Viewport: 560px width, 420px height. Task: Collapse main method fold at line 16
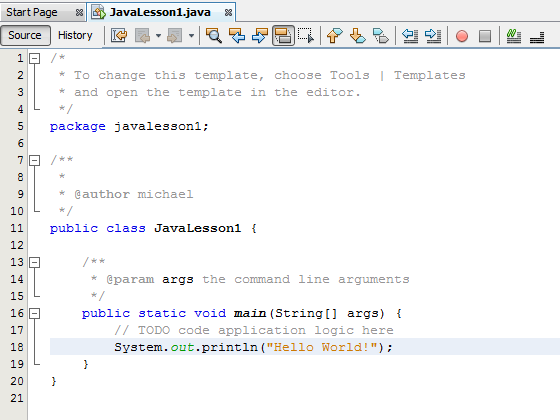[x=34, y=314]
